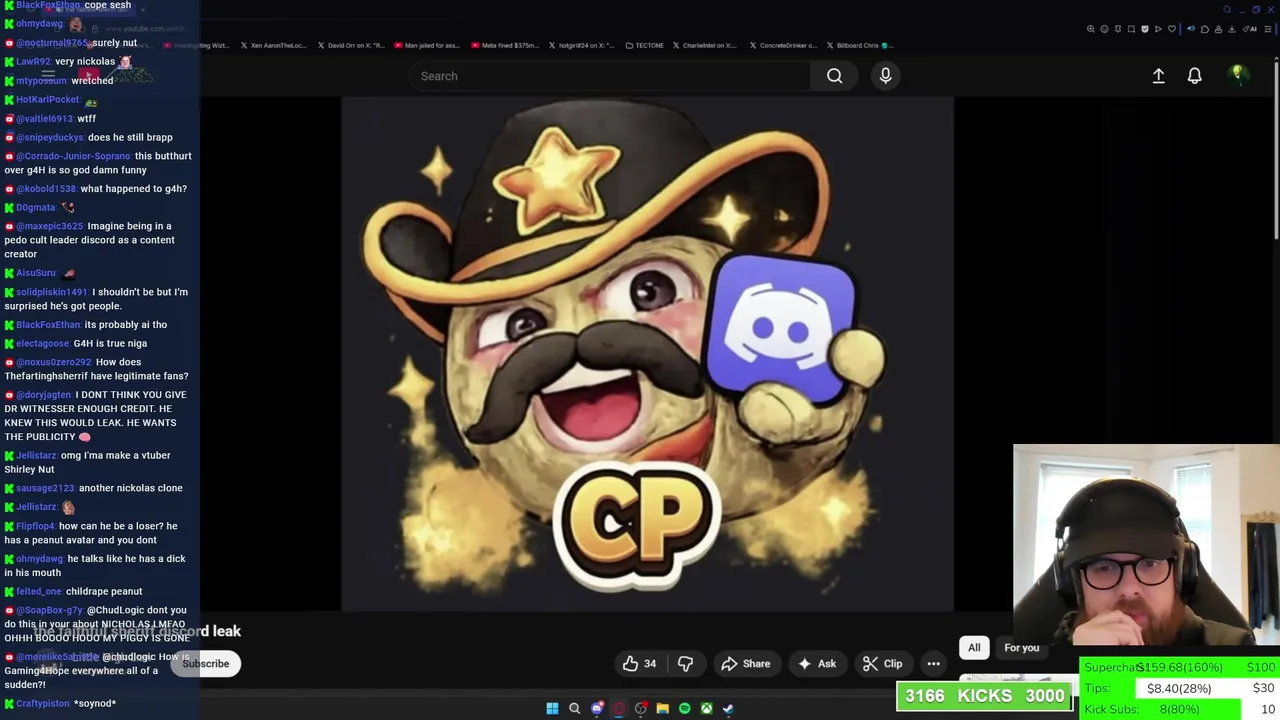The width and height of the screenshot is (1280, 720).
Task: Click the browser zoom magnifier toolbar icon
Action: coord(1091,29)
